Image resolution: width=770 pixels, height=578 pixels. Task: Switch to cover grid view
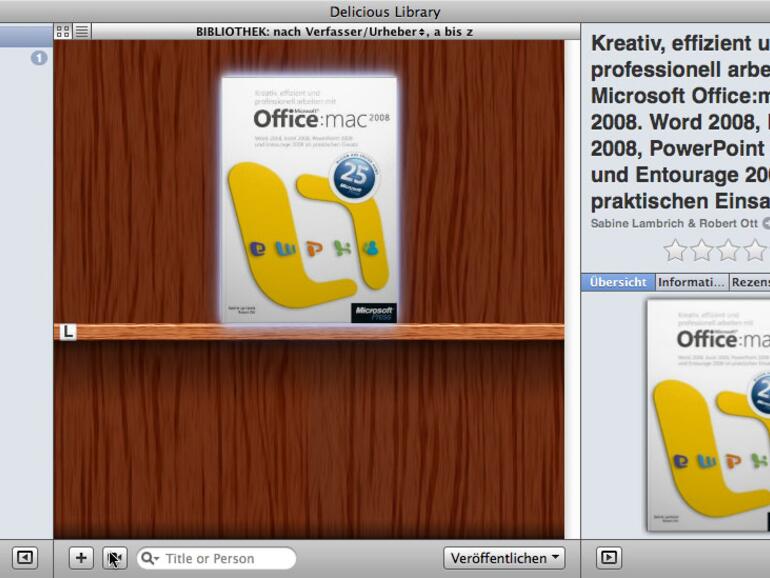click(x=63, y=32)
